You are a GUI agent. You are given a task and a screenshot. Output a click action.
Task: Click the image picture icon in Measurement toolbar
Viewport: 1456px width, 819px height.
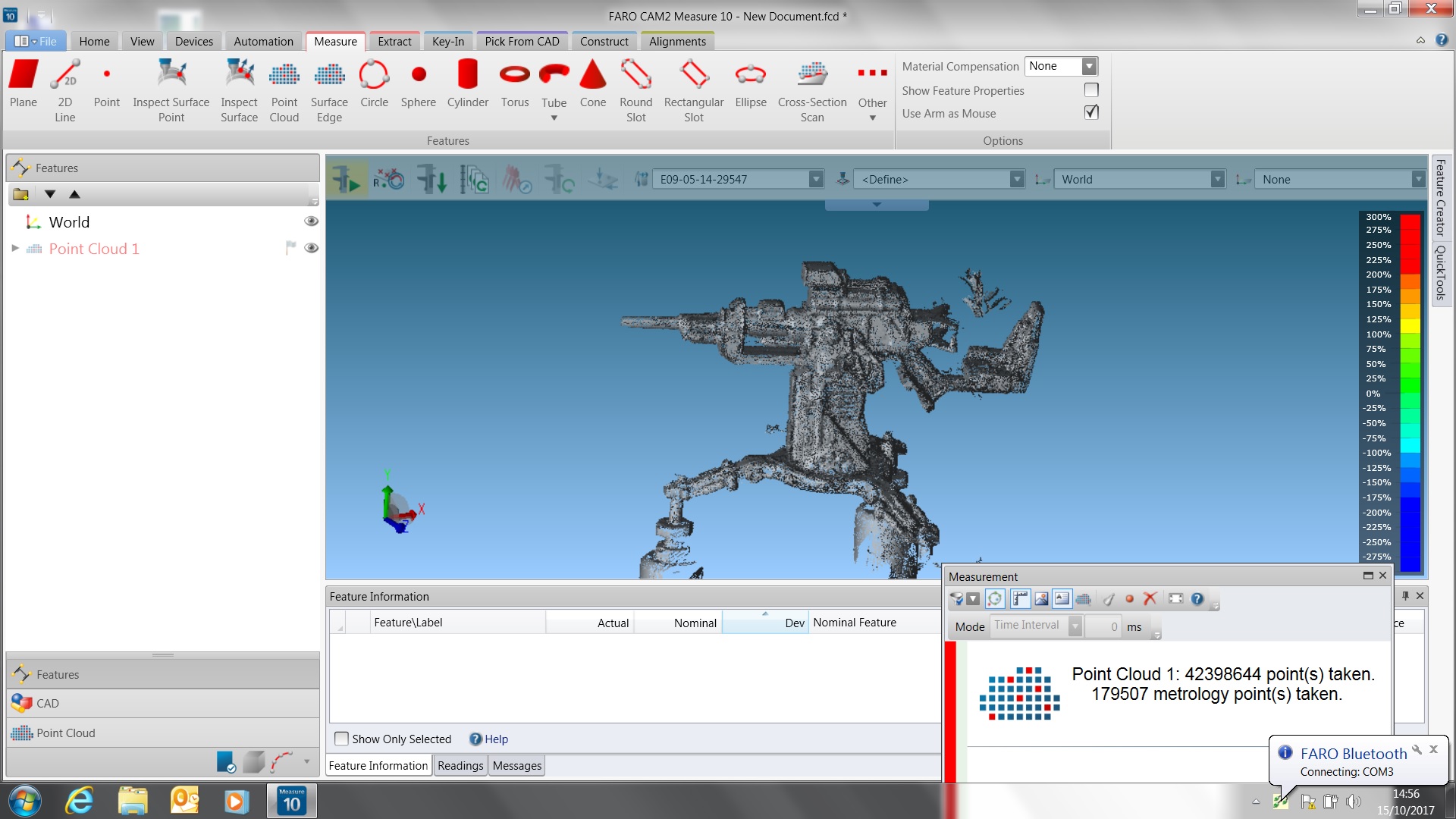(x=1041, y=599)
